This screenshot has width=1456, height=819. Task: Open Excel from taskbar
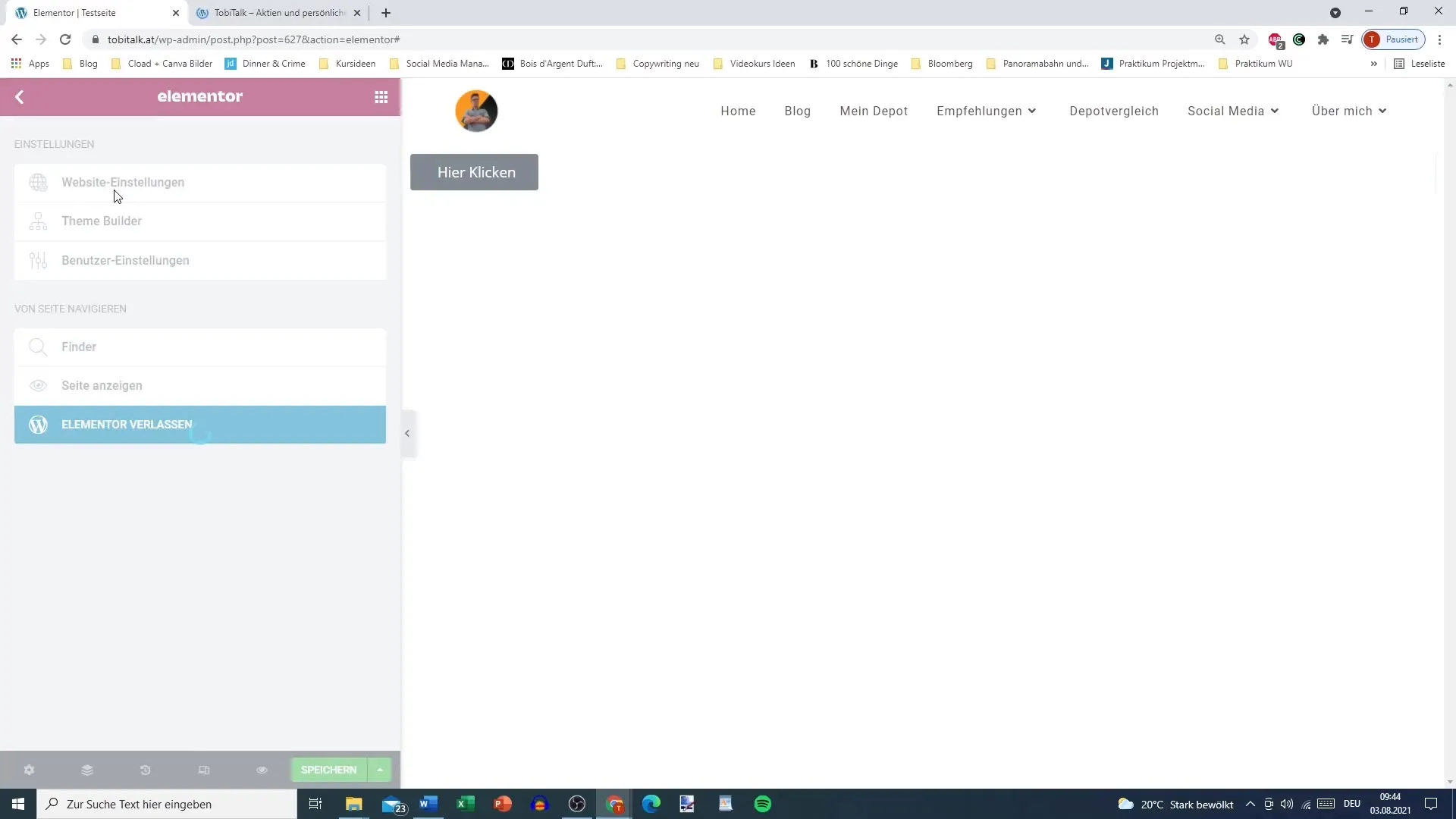pos(466,804)
